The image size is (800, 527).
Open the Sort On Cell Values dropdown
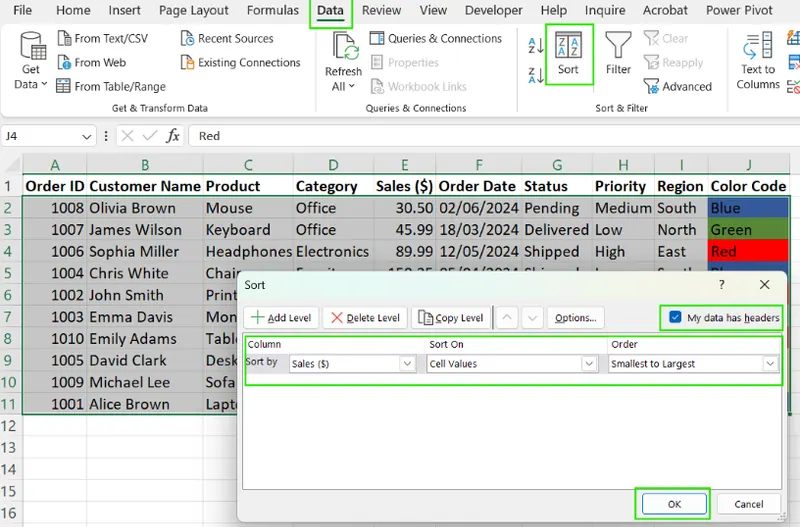point(589,364)
